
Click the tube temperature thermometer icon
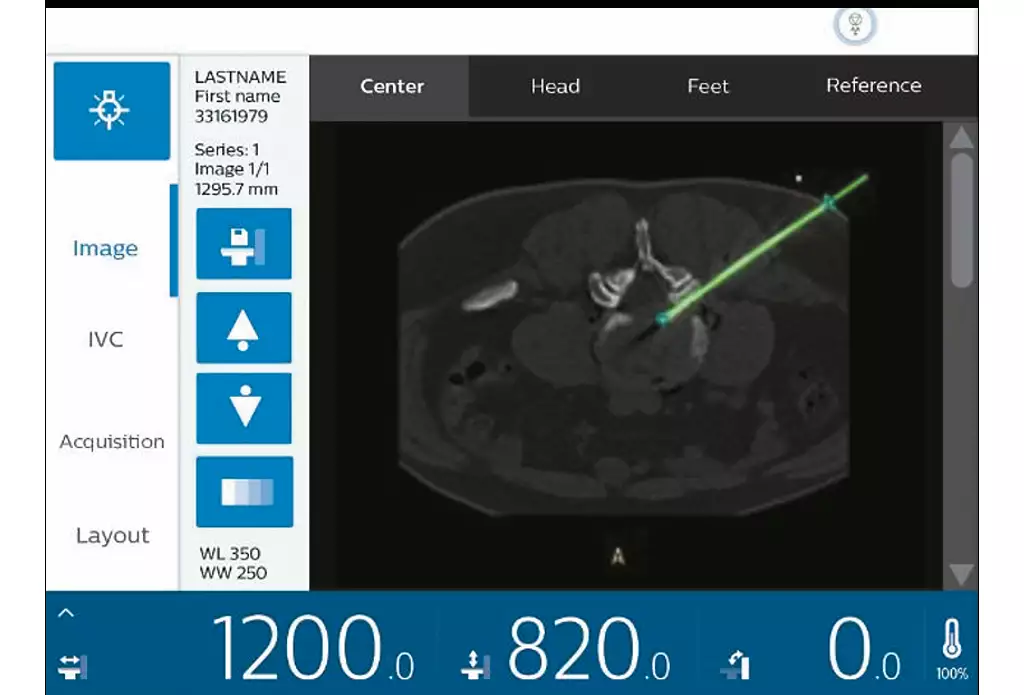point(952,638)
